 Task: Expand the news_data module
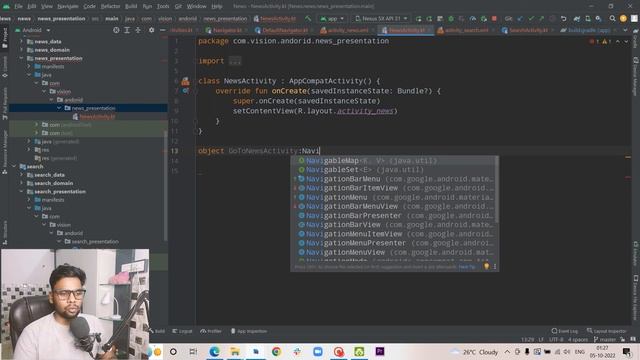tap(22, 41)
